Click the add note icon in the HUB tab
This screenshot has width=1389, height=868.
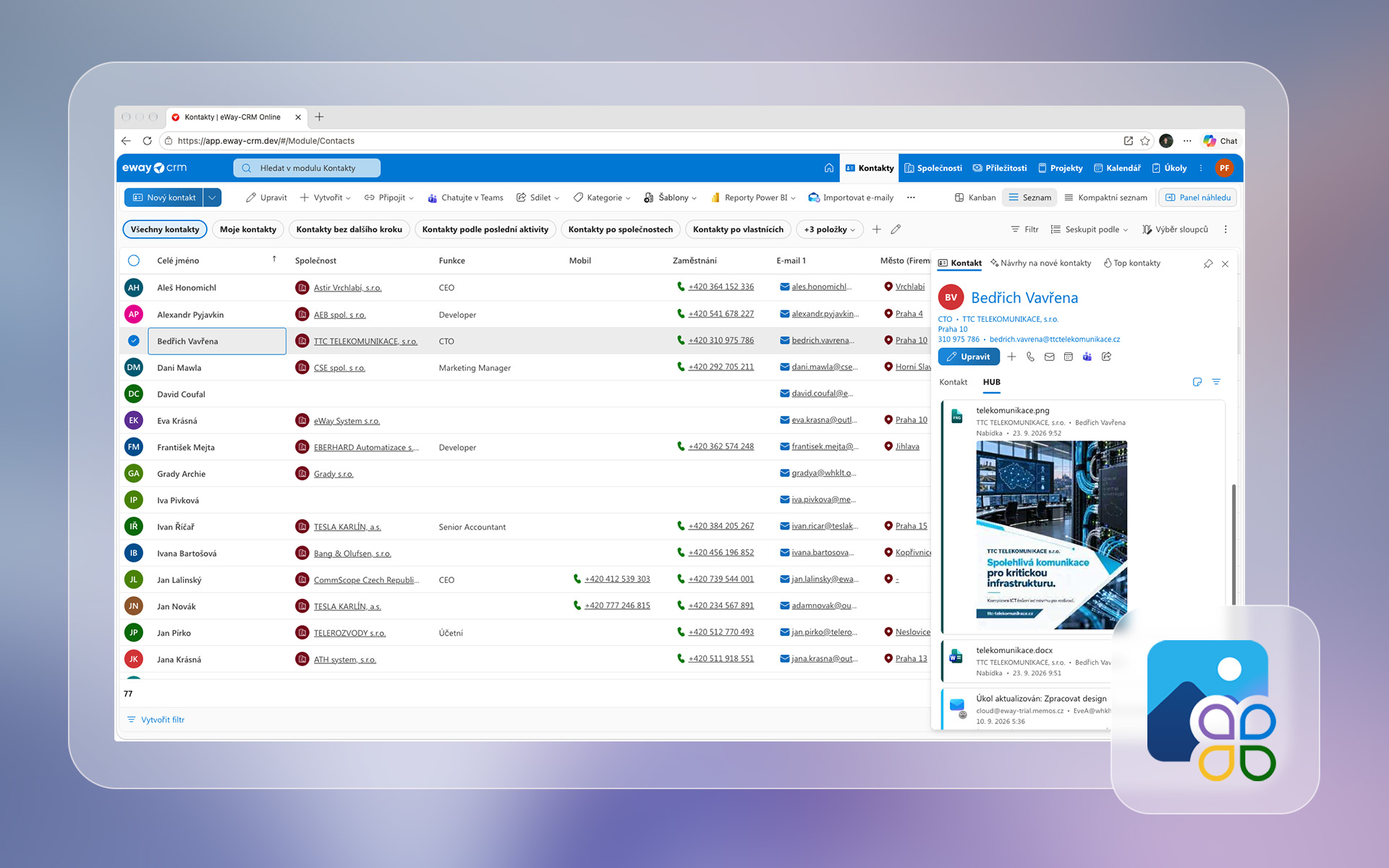[1197, 382]
